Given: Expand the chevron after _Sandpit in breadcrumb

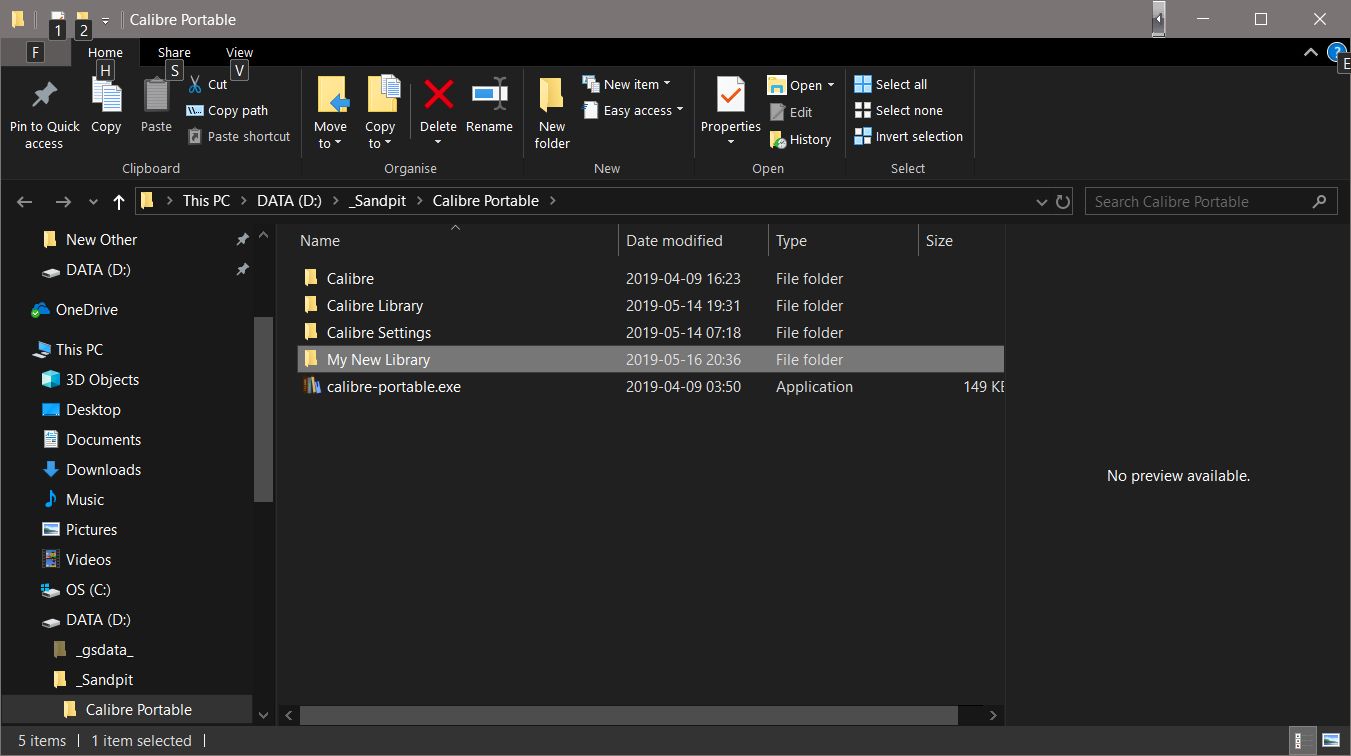Looking at the screenshot, I should coord(419,201).
